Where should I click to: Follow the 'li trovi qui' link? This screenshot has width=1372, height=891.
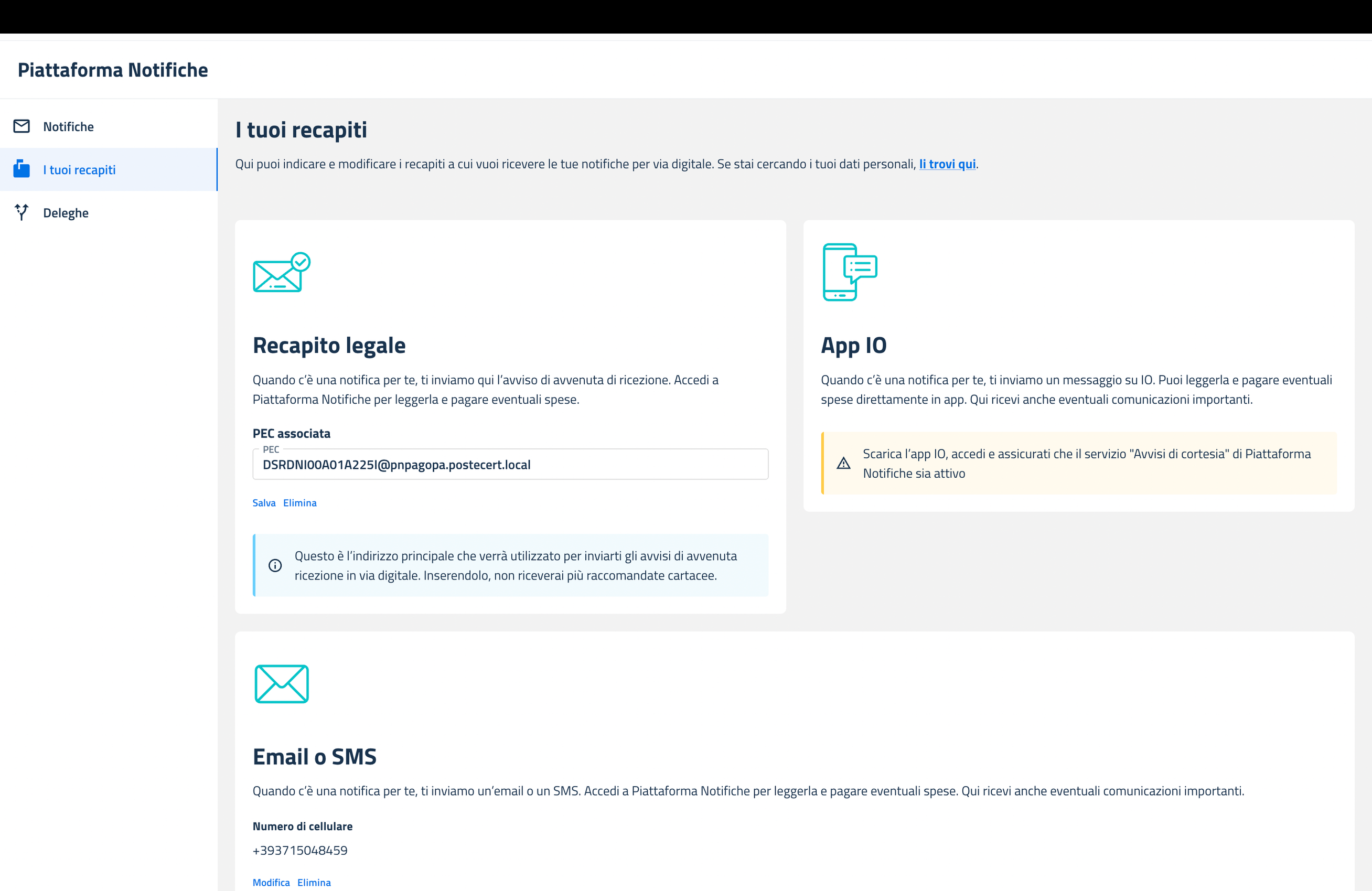[947, 164]
